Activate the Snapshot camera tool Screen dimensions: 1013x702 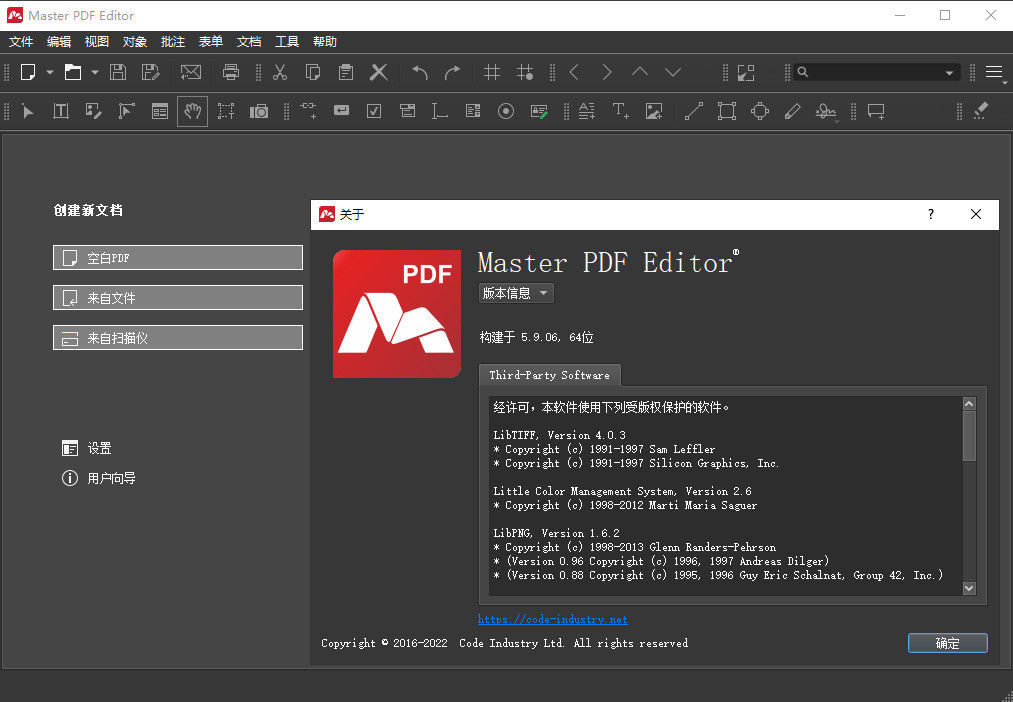click(x=259, y=111)
